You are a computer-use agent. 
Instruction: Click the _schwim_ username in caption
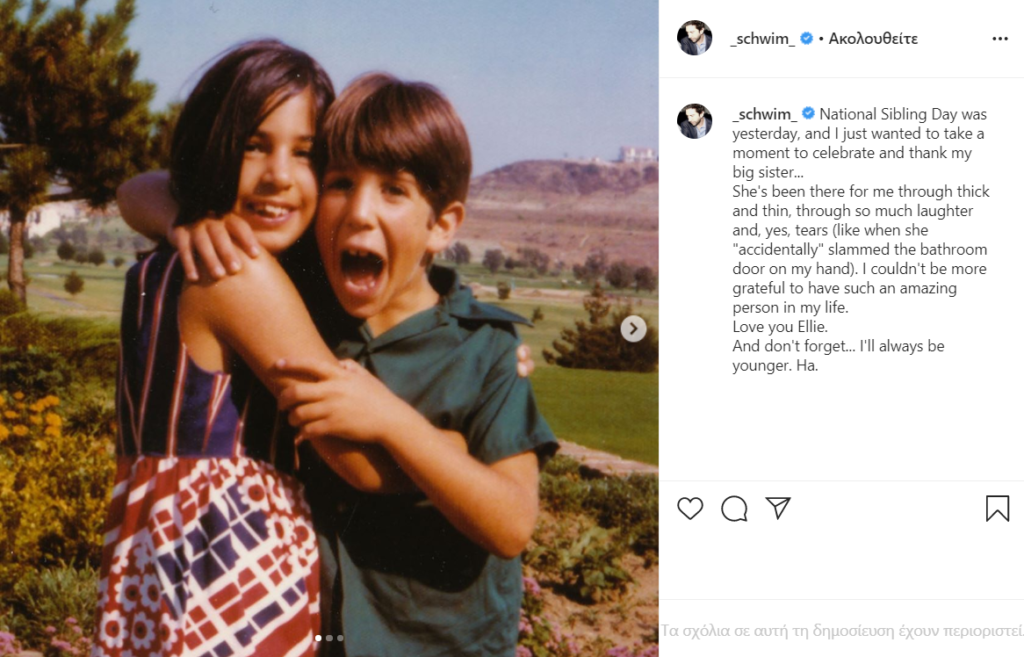[x=765, y=114]
